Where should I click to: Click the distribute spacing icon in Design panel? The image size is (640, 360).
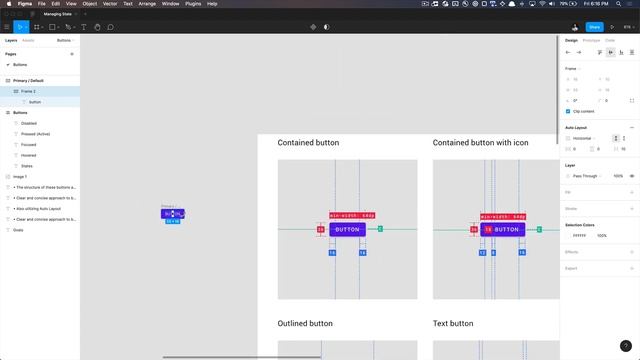coord(632,52)
